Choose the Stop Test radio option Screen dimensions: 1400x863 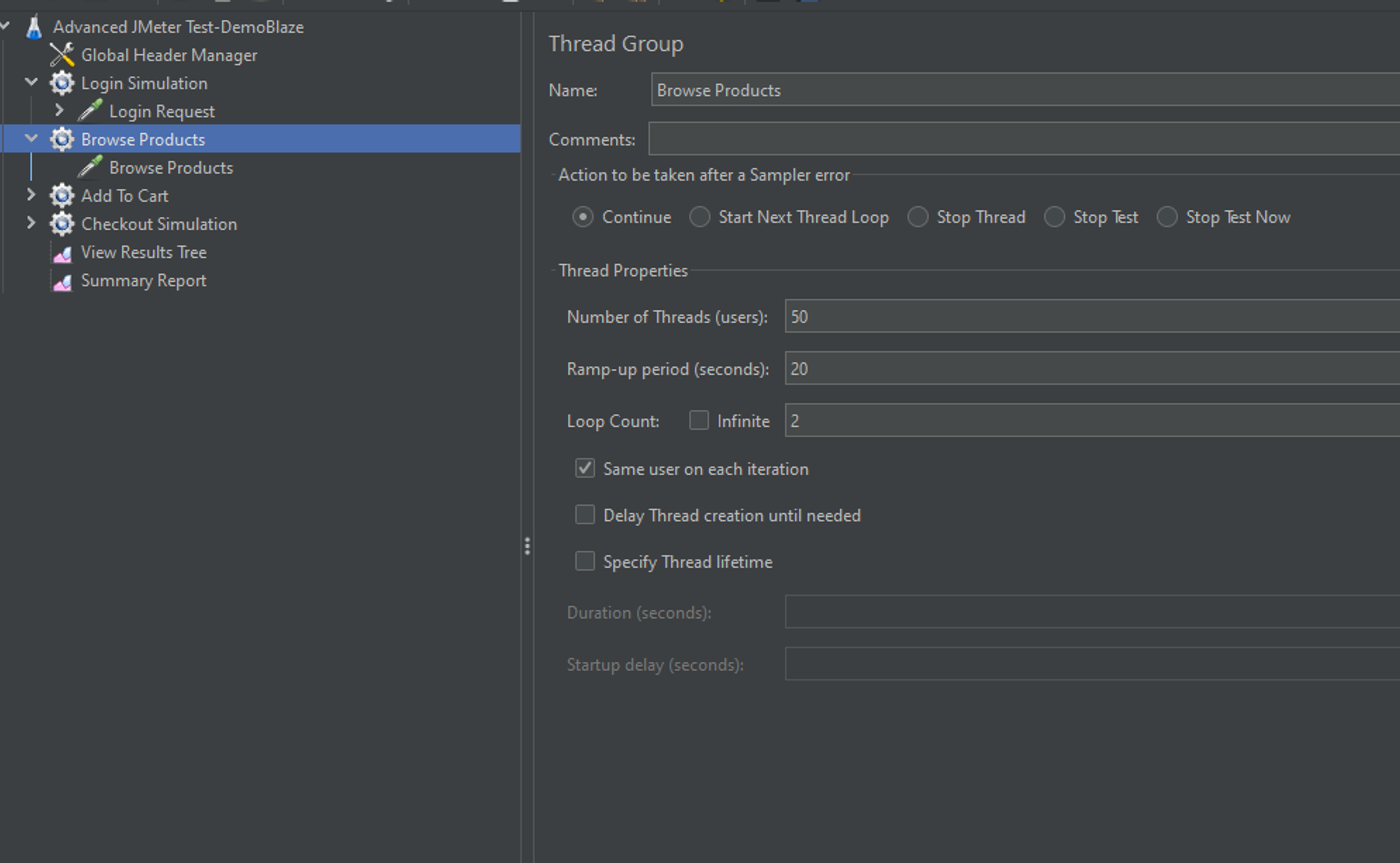(x=1054, y=217)
